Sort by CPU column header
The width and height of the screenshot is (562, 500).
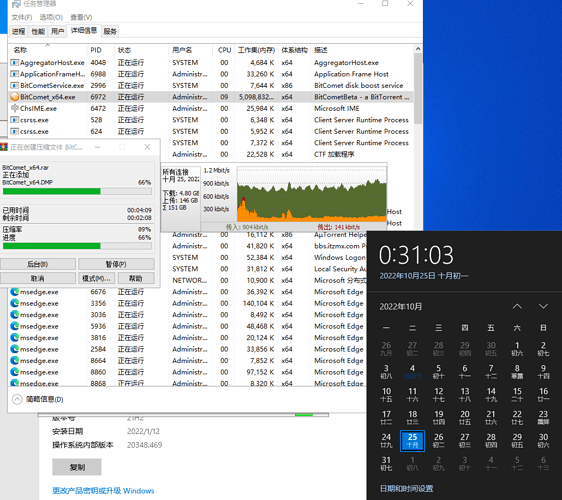[x=224, y=50]
